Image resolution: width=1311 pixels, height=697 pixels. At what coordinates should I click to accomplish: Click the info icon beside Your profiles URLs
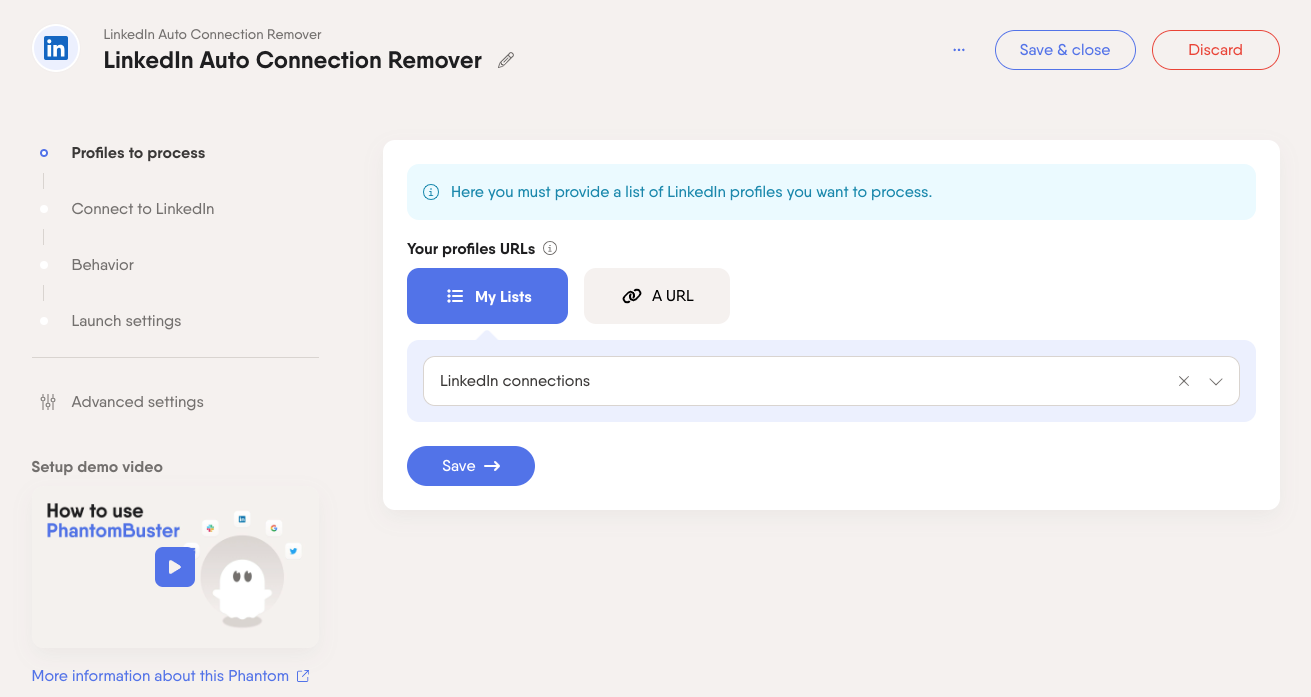tap(550, 248)
